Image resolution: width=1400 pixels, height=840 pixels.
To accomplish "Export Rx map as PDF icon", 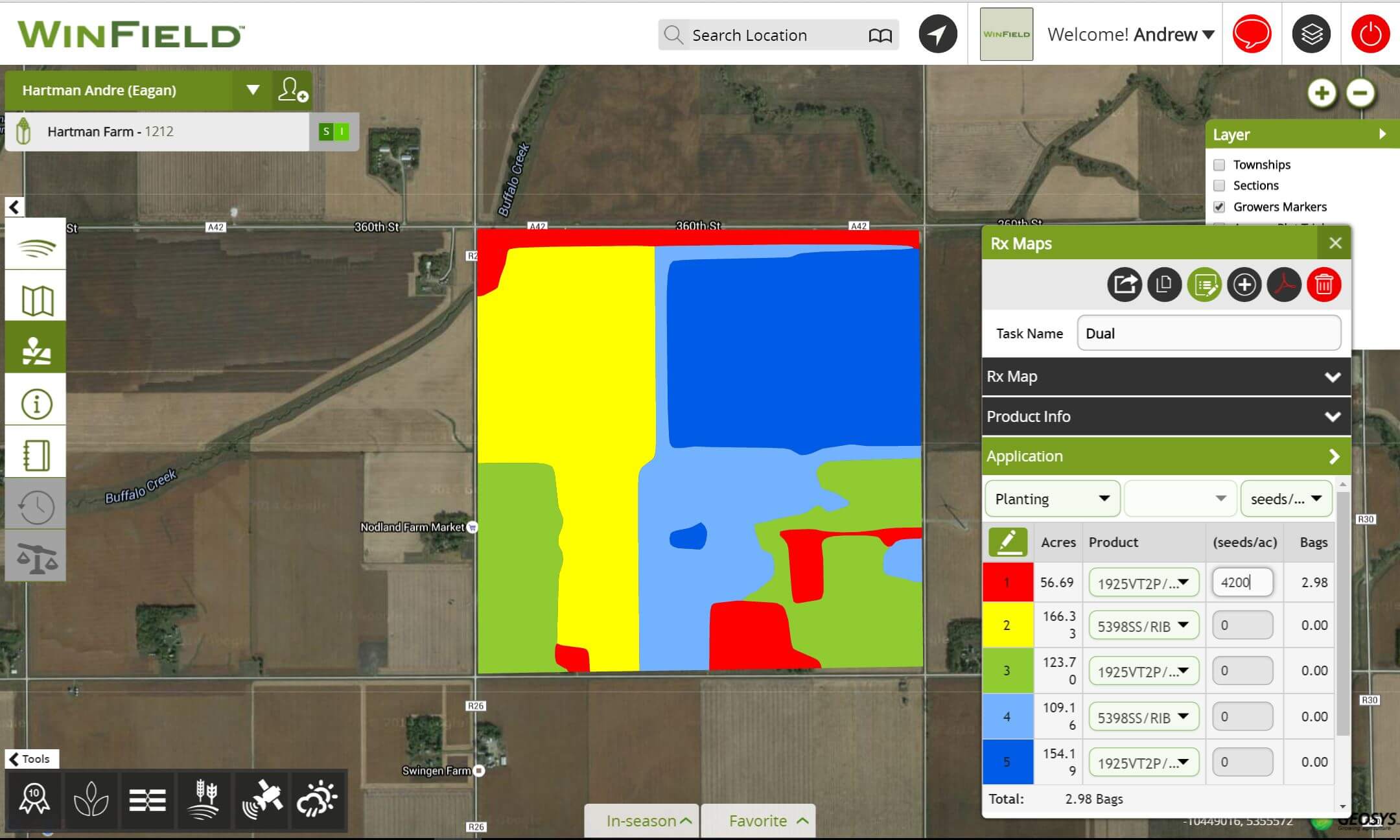I will pos(1284,285).
